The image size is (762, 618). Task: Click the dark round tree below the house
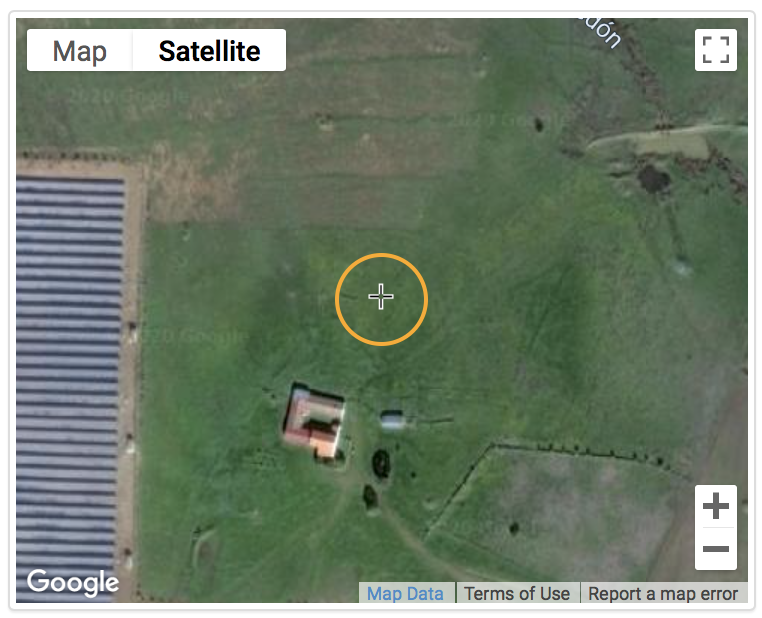[381, 463]
